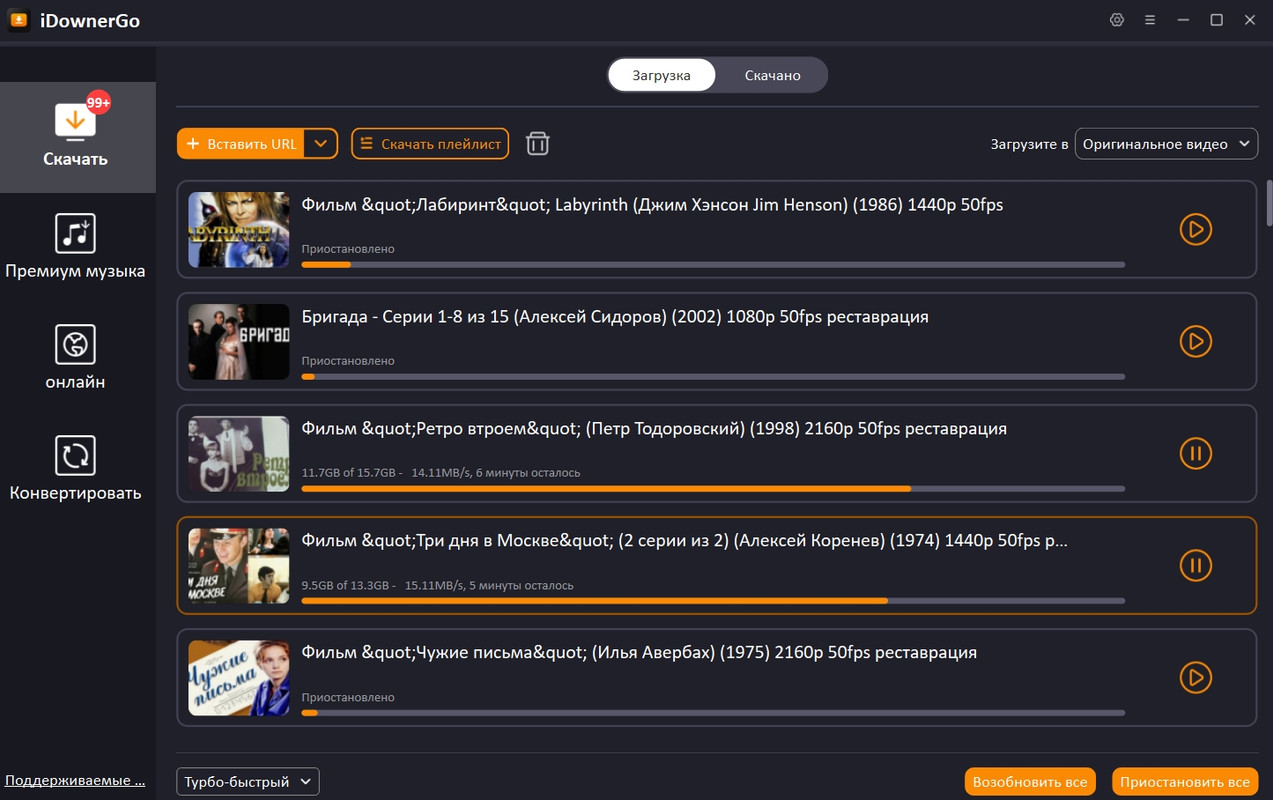Image resolution: width=1273 pixels, height=800 pixels.
Task: Click the download list vertical scrollbar
Action: coord(1269,204)
